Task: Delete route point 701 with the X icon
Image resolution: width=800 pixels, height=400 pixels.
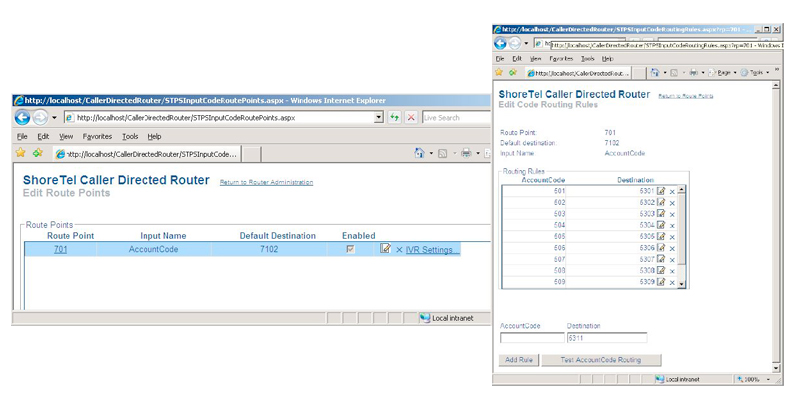Action: pyautogui.click(x=399, y=249)
